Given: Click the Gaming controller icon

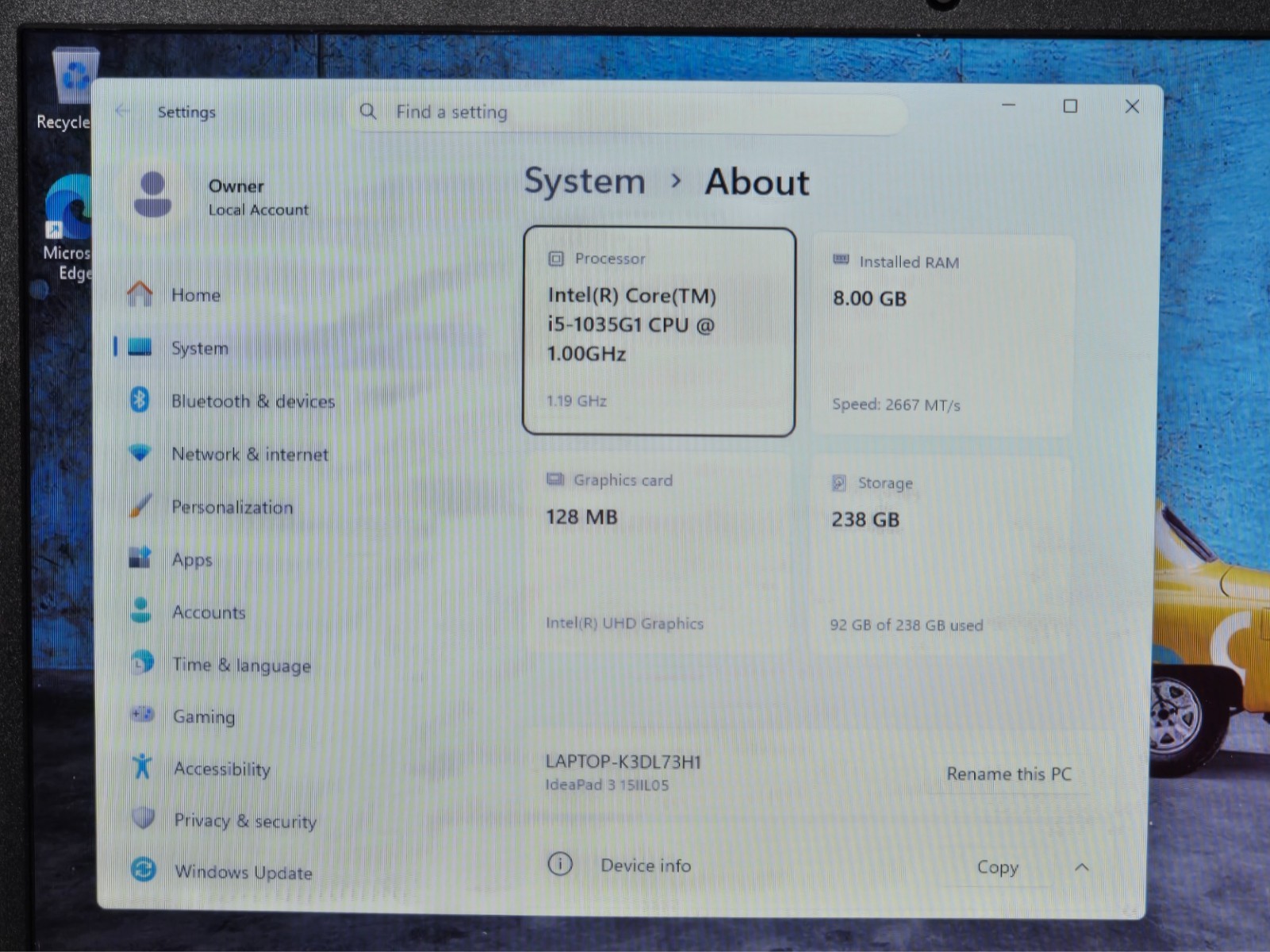Looking at the screenshot, I should point(142,715).
